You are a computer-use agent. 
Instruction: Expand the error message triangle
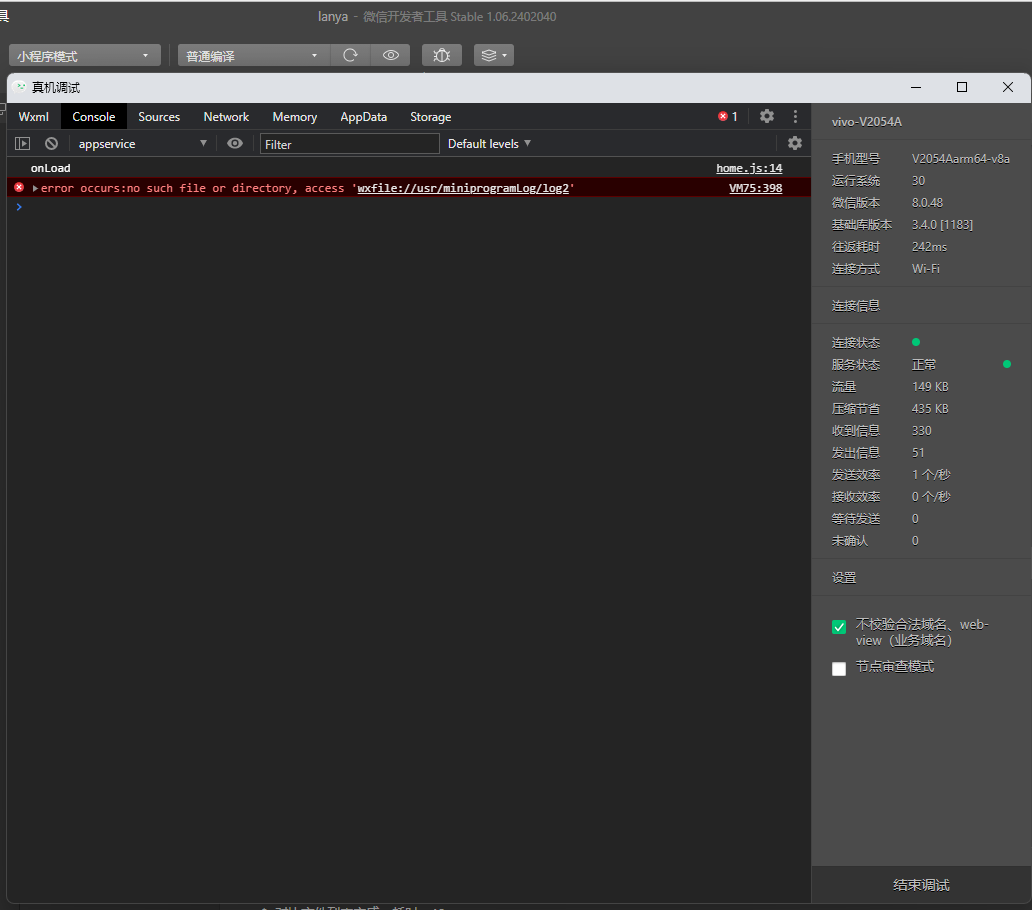pyautogui.click(x=35, y=188)
